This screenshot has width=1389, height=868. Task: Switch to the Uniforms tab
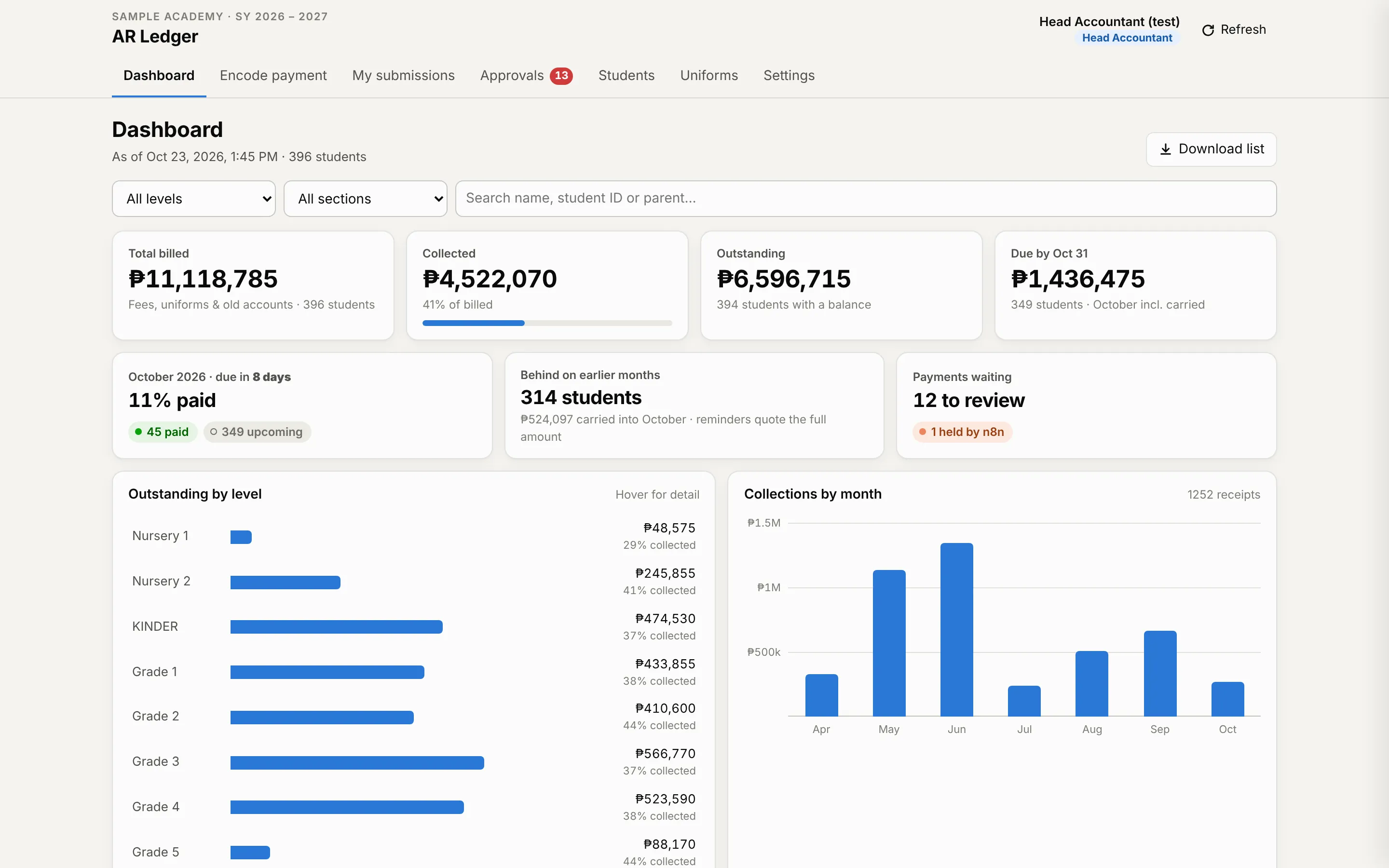[x=709, y=76]
